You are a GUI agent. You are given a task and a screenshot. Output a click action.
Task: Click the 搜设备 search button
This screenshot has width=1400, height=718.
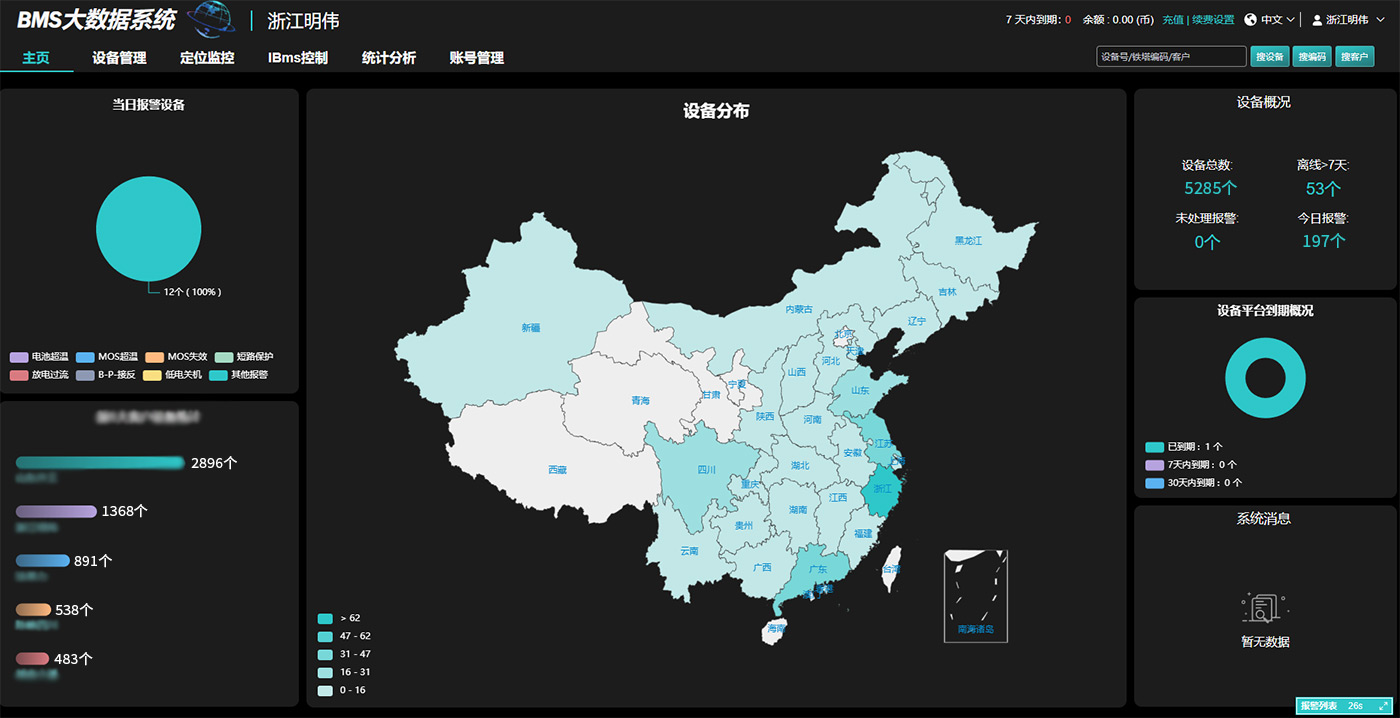pos(1269,57)
